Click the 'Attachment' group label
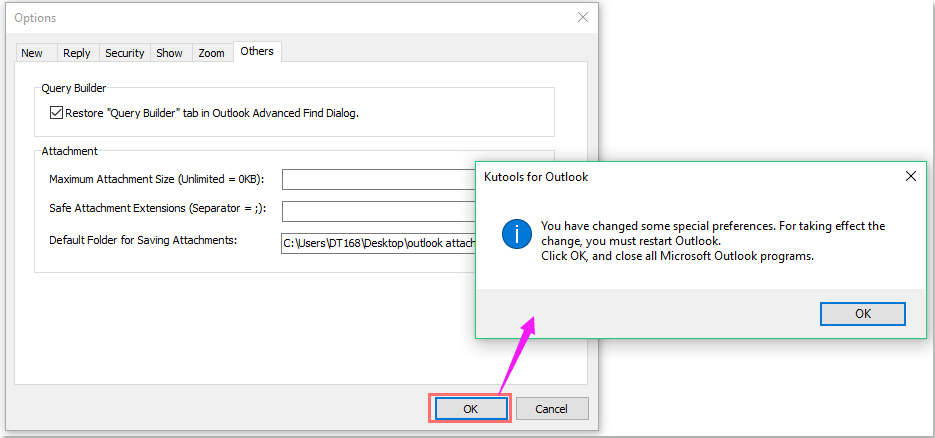The image size is (935, 438). click(70, 151)
